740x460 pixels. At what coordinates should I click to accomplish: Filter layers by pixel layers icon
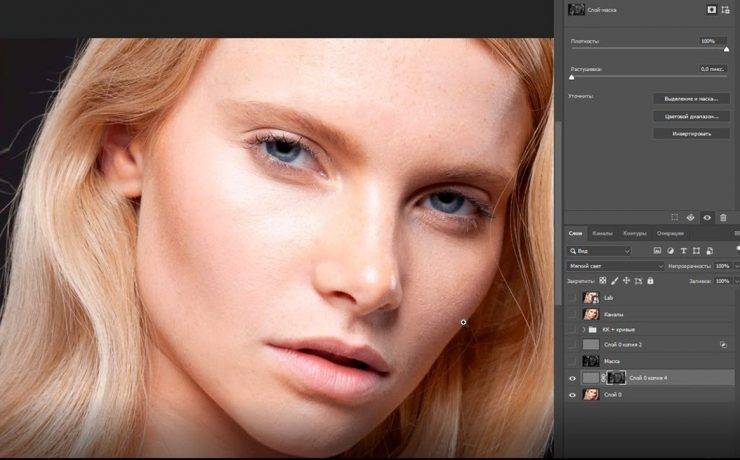657,251
